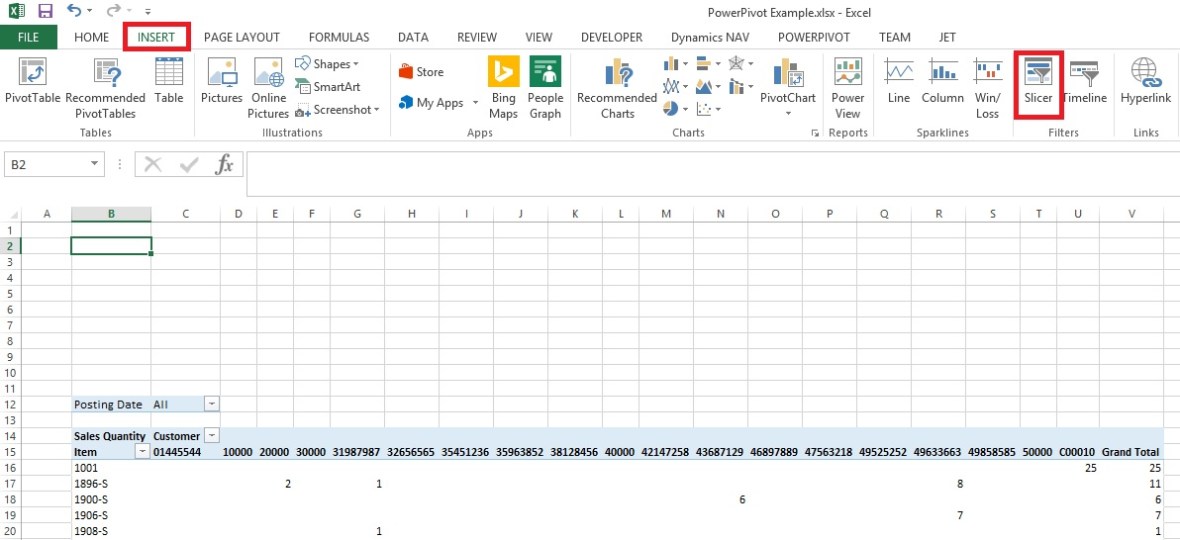The height and width of the screenshot is (540, 1180).
Task: Confirm formula entry with checkmark button
Action: coord(189,165)
